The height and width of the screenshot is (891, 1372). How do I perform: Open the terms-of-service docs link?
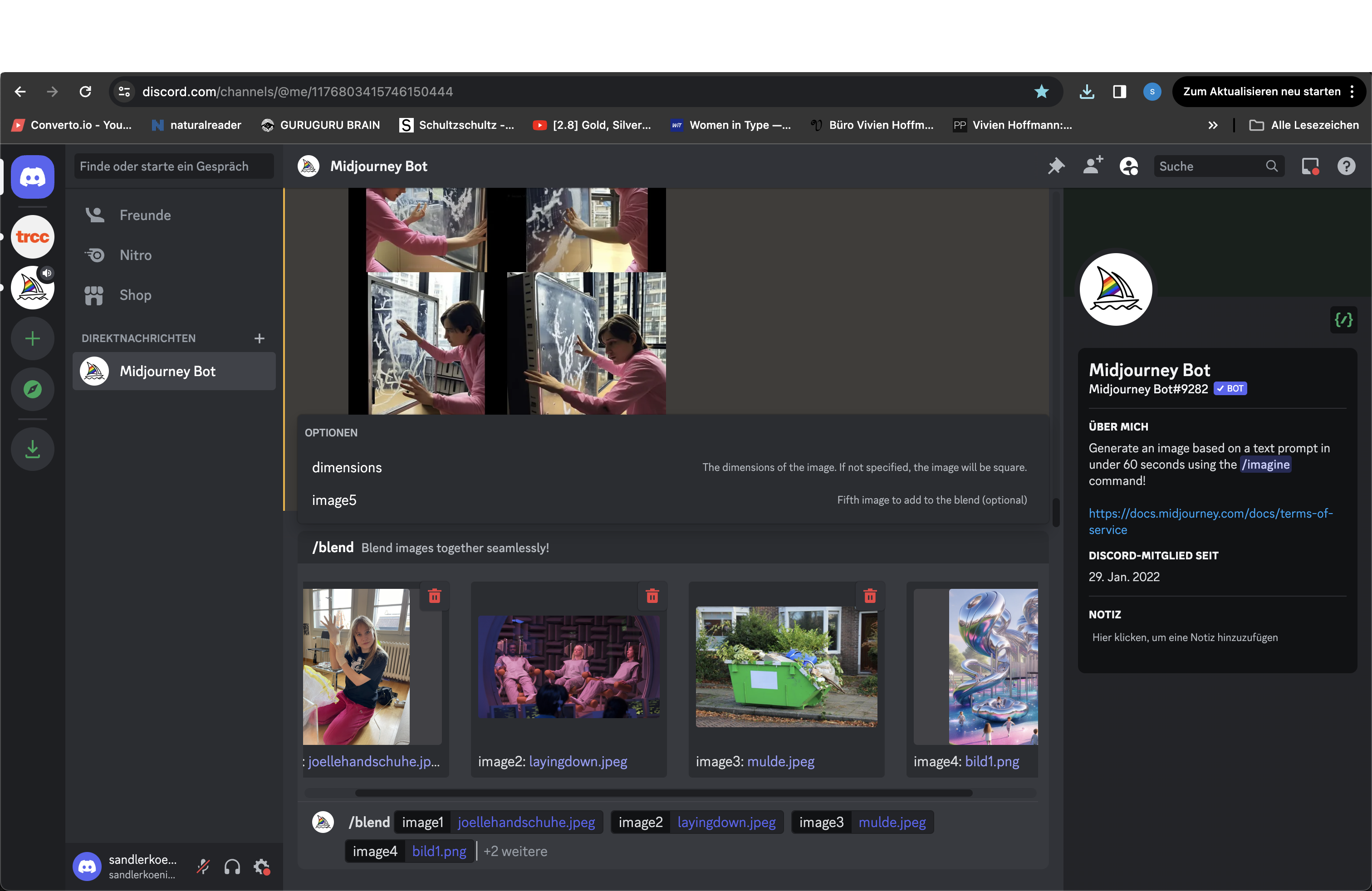coord(1210,521)
